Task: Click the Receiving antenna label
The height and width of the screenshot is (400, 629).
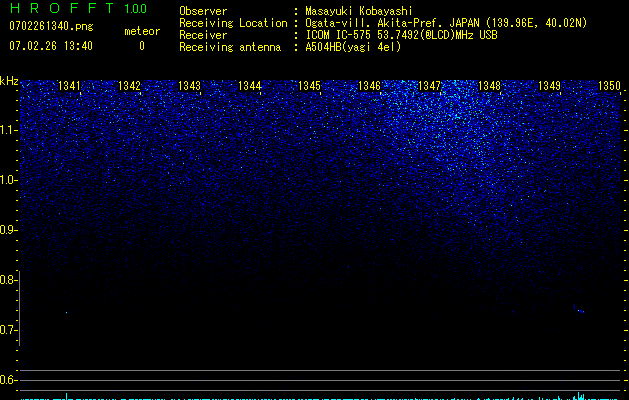Action: tap(230, 47)
